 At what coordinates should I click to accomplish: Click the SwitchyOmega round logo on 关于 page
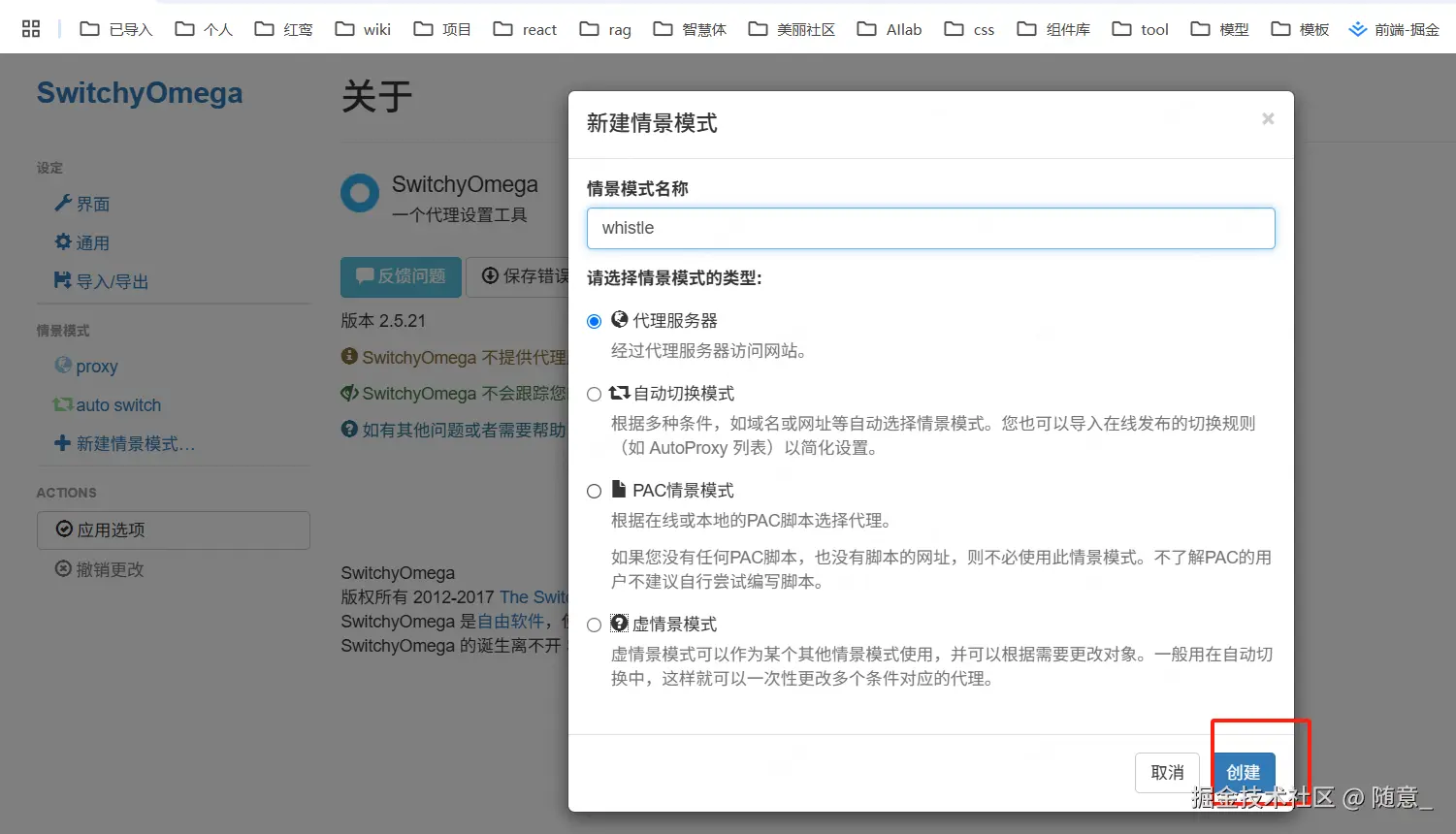360,193
